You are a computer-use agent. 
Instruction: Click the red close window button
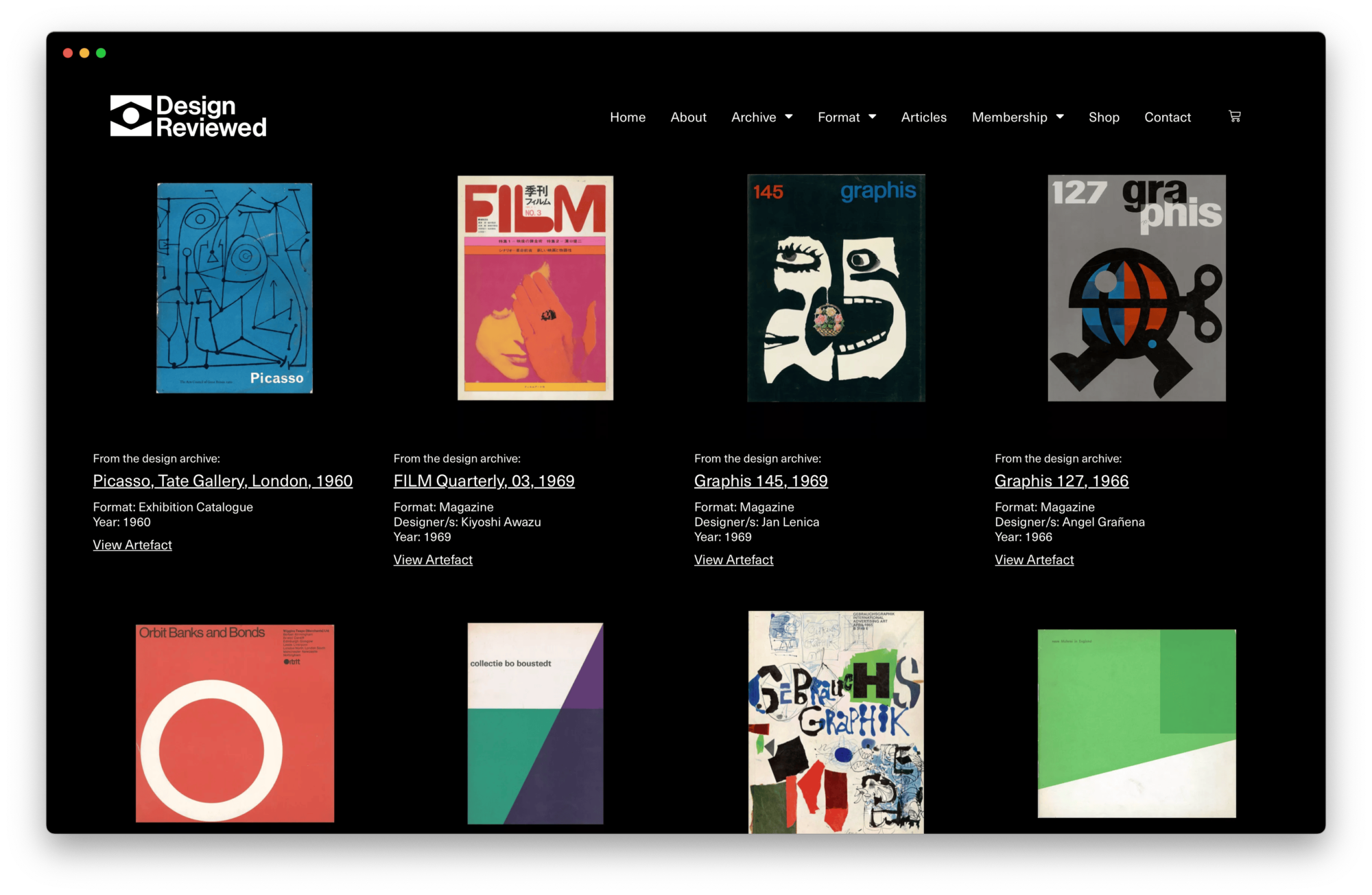68,53
